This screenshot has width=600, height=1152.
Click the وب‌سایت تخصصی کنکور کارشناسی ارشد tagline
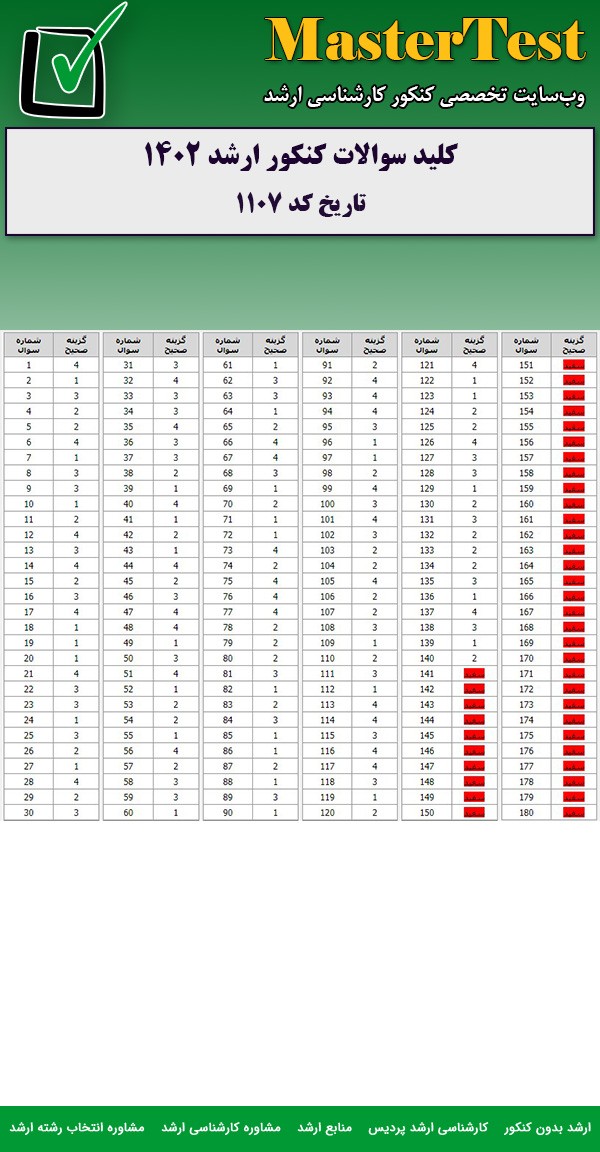pos(425,96)
